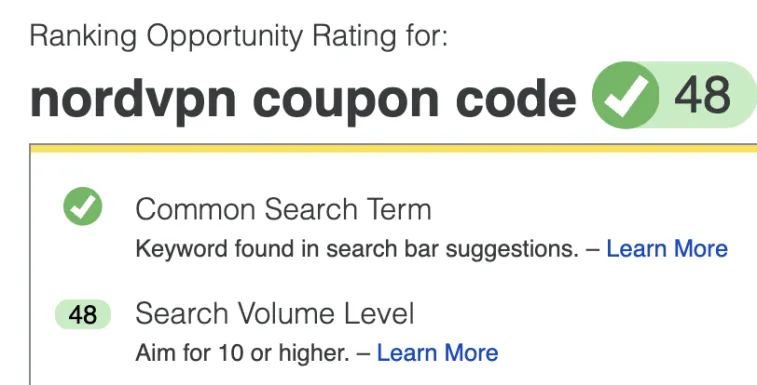The image size is (757, 385).
Task: Click the word Opportunity in the header label
Action: click(x=225, y=37)
